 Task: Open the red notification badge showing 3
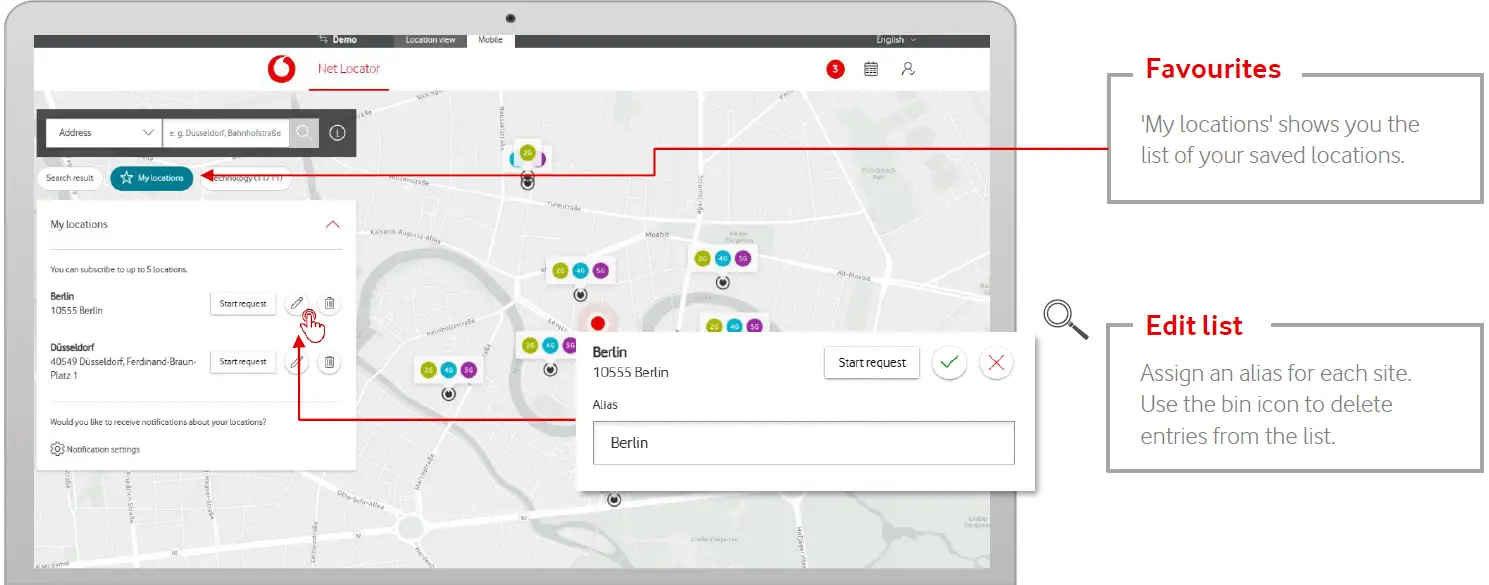coord(835,69)
